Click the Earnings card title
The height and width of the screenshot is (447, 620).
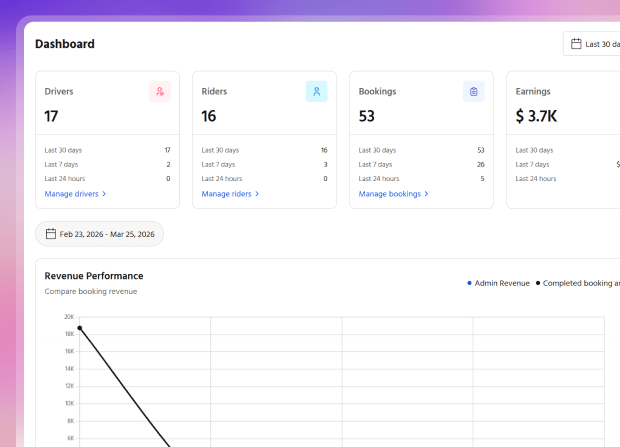click(533, 91)
